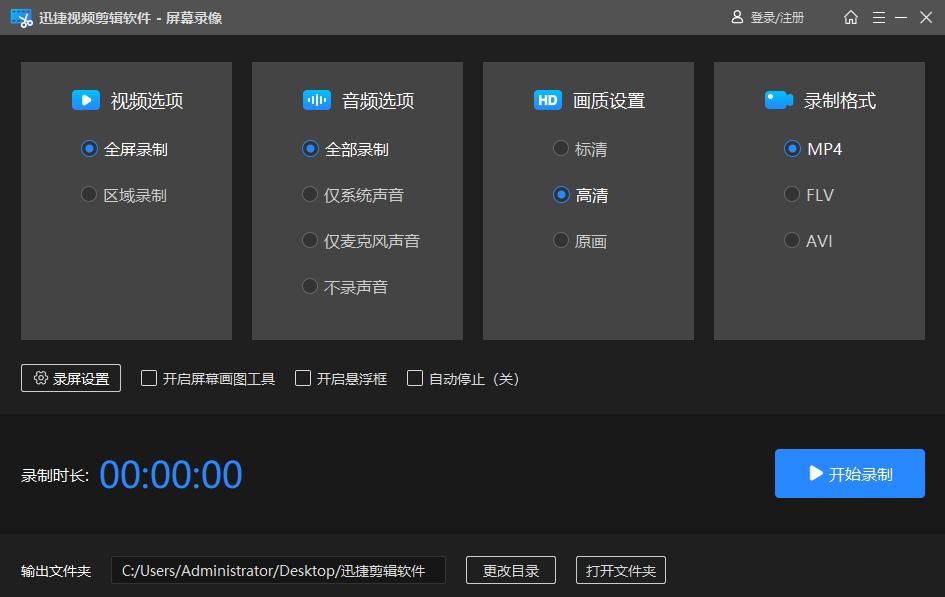Click the gear icon on 录屏设置 button

pos(40,378)
